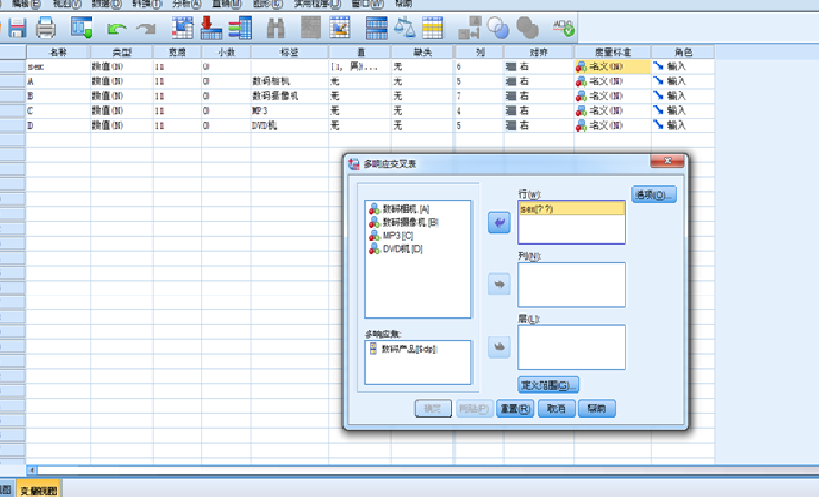Open the Variables info toolbar icon
This screenshot has height=497, width=819.
240,28
